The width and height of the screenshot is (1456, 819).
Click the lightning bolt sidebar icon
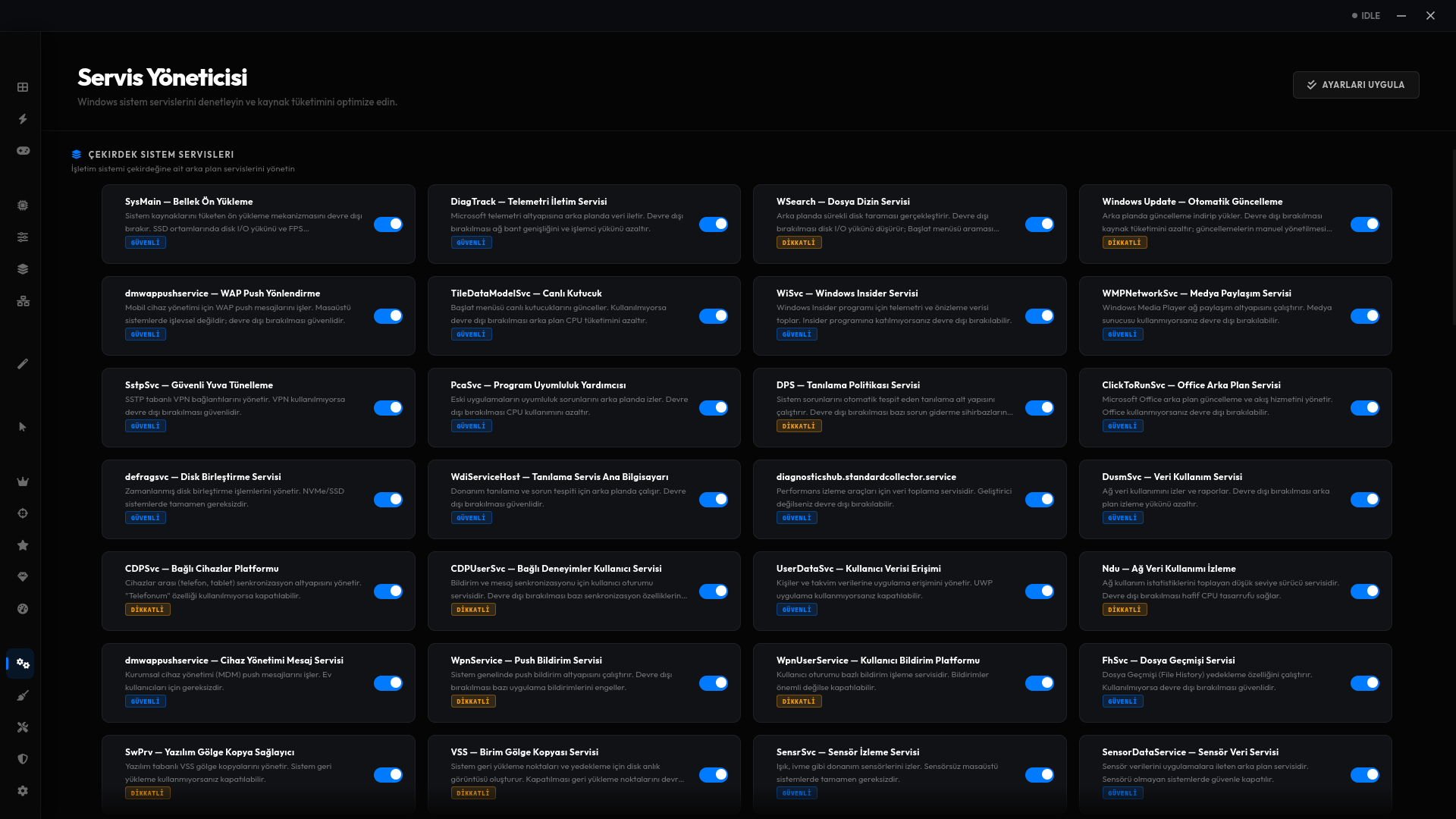click(23, 119)
